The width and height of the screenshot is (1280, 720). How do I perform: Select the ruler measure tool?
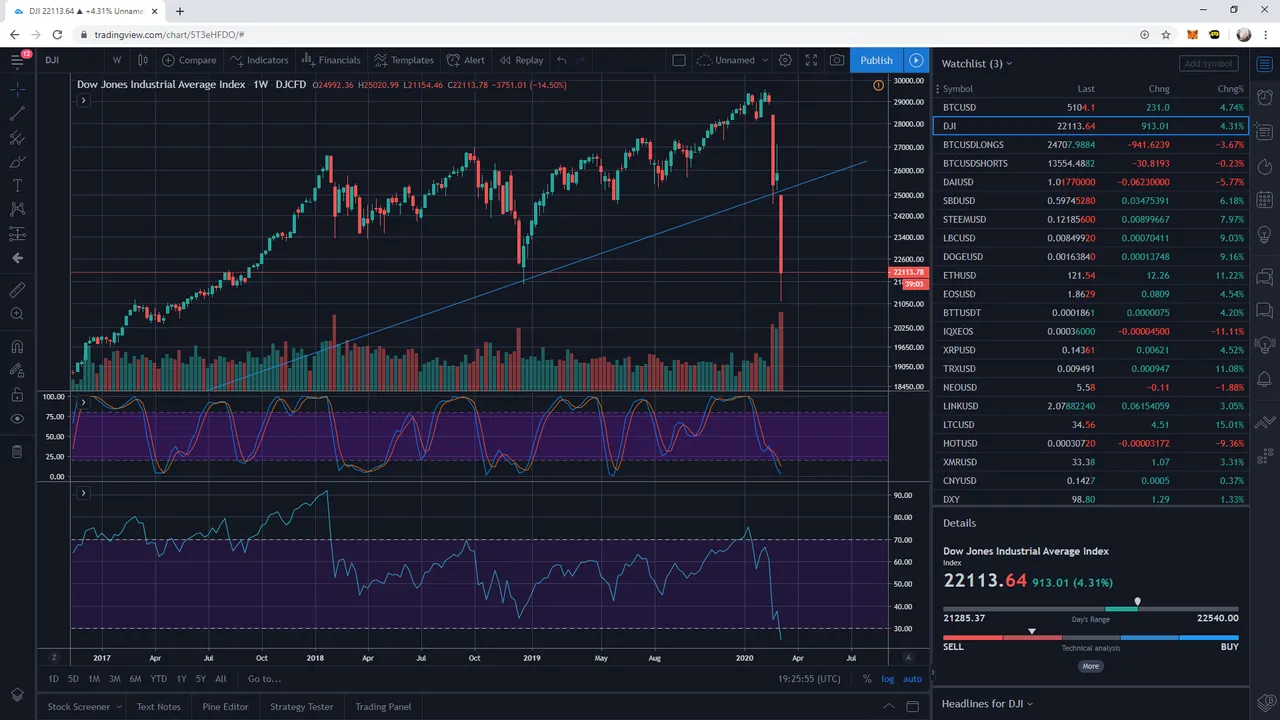pos(17,290)
